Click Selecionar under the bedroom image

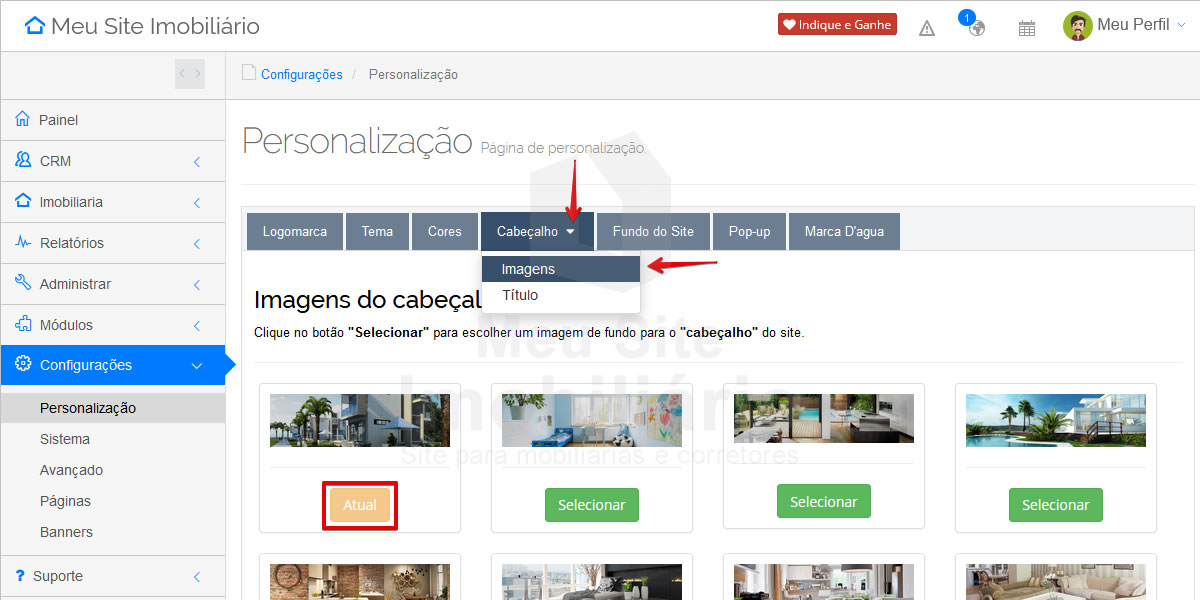tap(591, 505)
